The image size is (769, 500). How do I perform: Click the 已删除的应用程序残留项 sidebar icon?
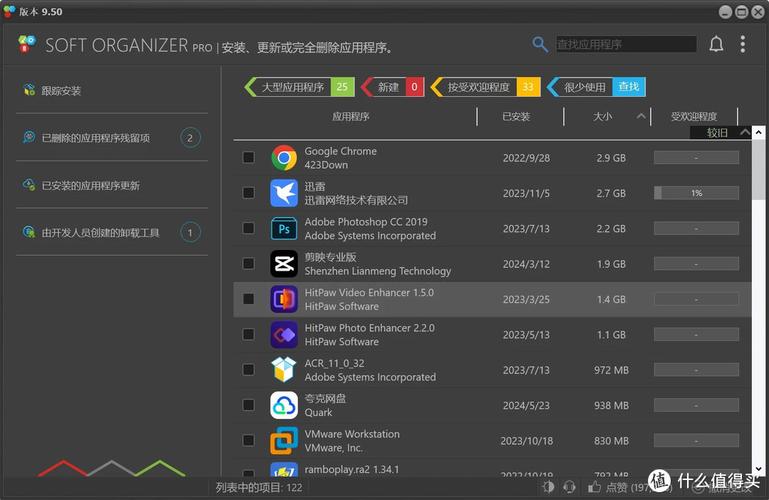tap(29, 137)
